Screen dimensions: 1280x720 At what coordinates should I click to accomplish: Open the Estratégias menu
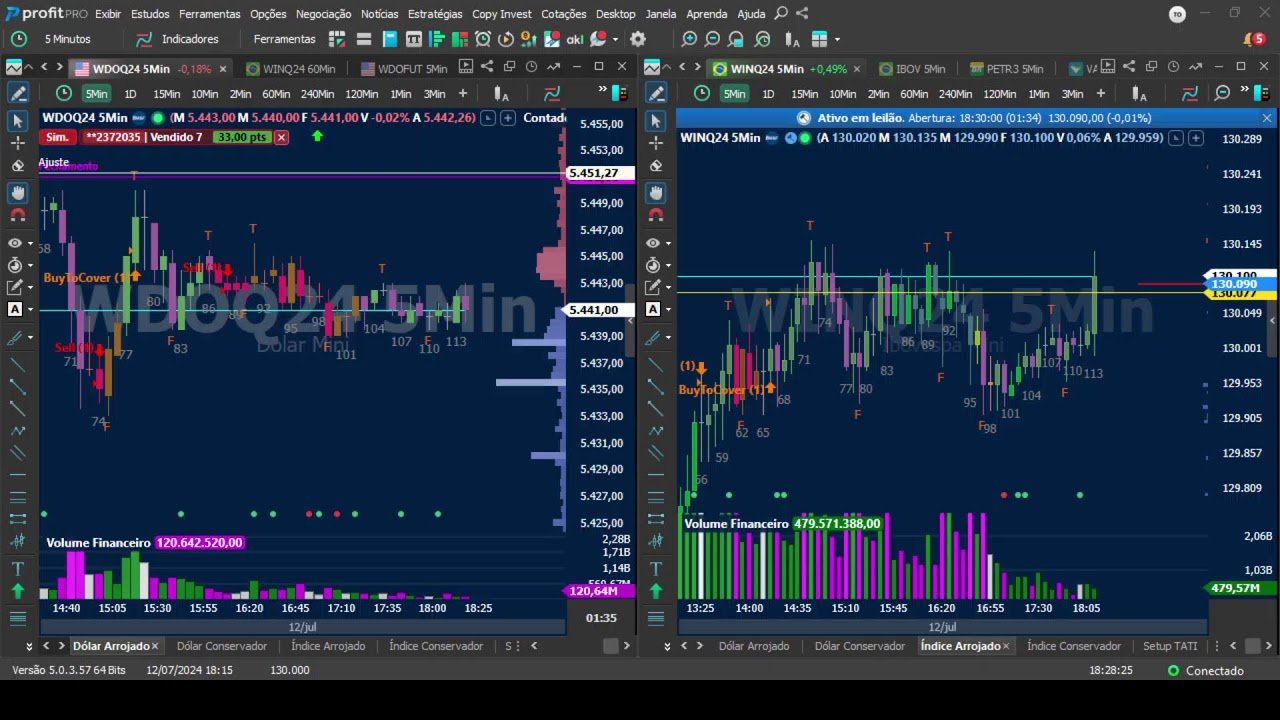point(435,14)
